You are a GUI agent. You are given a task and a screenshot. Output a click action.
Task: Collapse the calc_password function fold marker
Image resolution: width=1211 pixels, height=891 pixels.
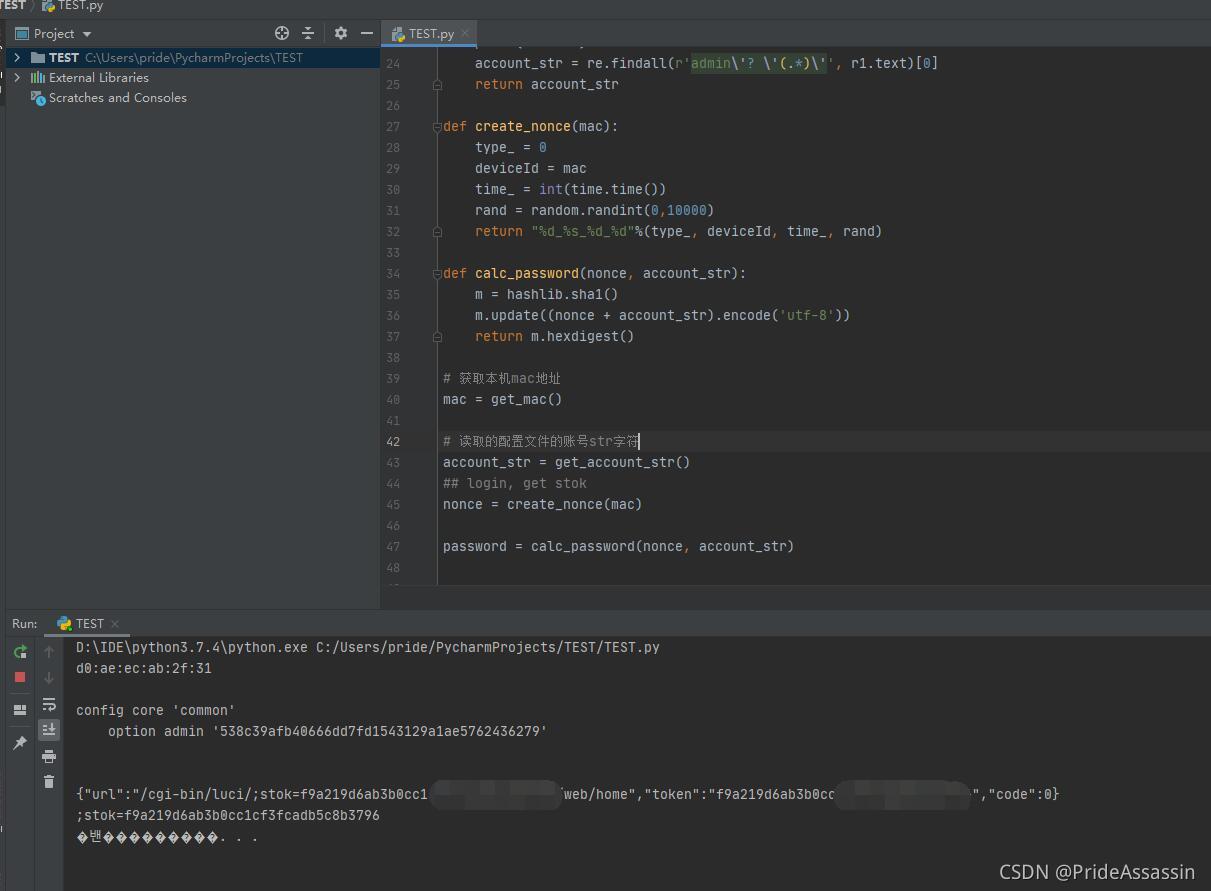click(437, 273)
